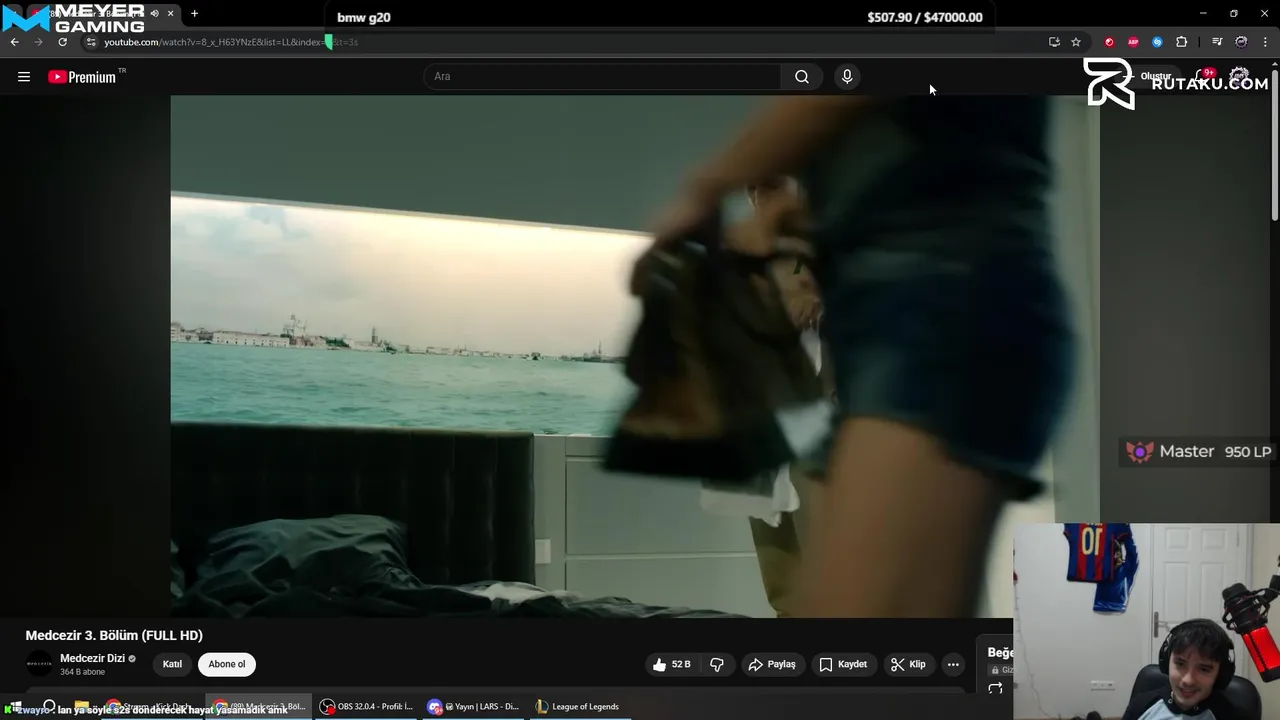1280x720 pixels.
Task: Open the media controls icon in toolbar
Action: coord(1217,42)
